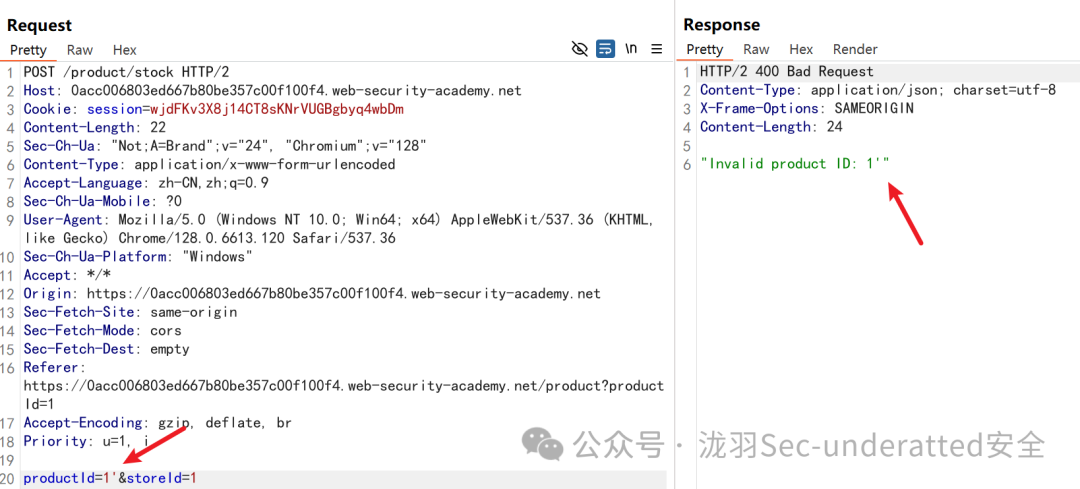Image resolution: width=1080 pixels, height=489 pixels.
Task: Select the Response Pretty tab
Action: pos(705,50)
